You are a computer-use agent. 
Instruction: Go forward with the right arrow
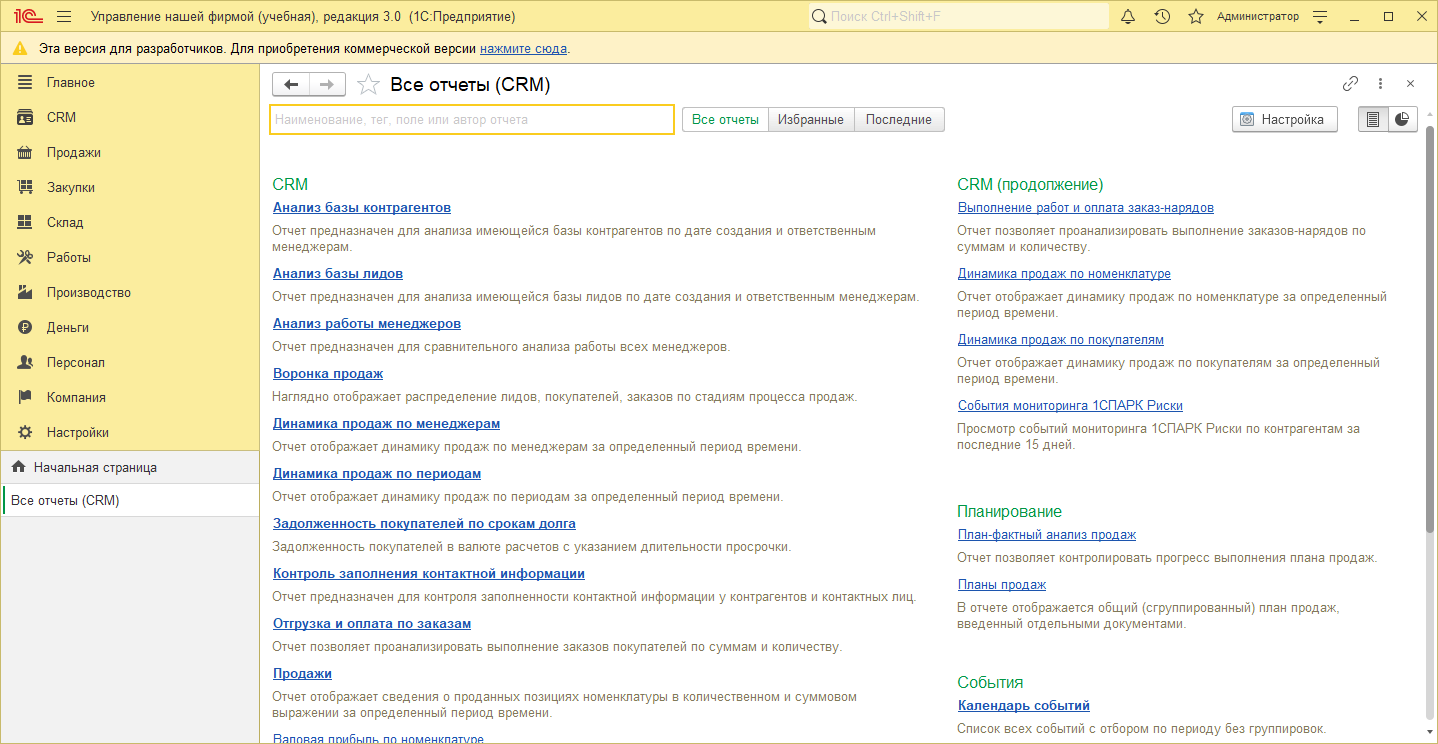(327, 85)
